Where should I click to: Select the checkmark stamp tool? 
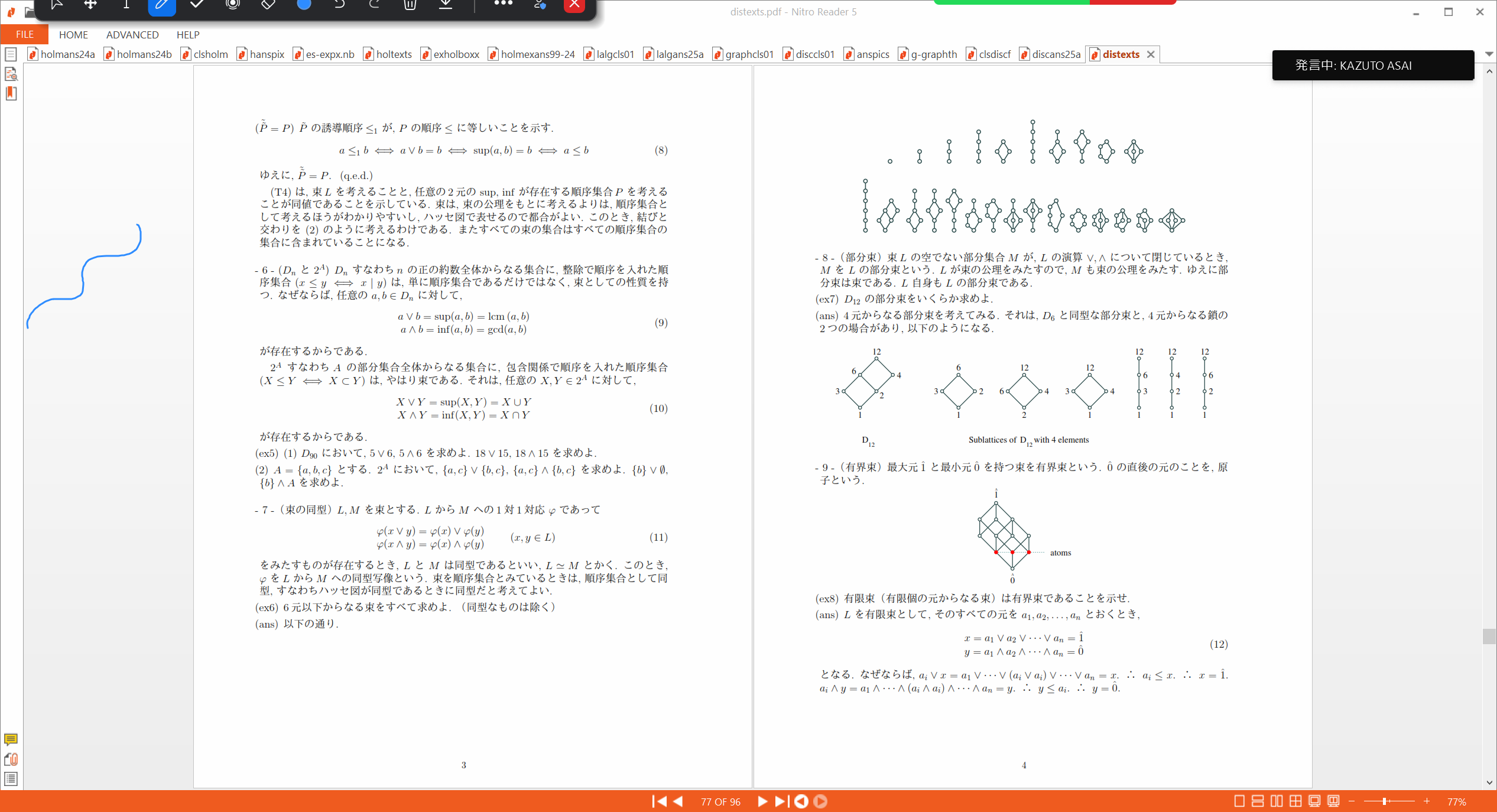click(x=197, y=5)
